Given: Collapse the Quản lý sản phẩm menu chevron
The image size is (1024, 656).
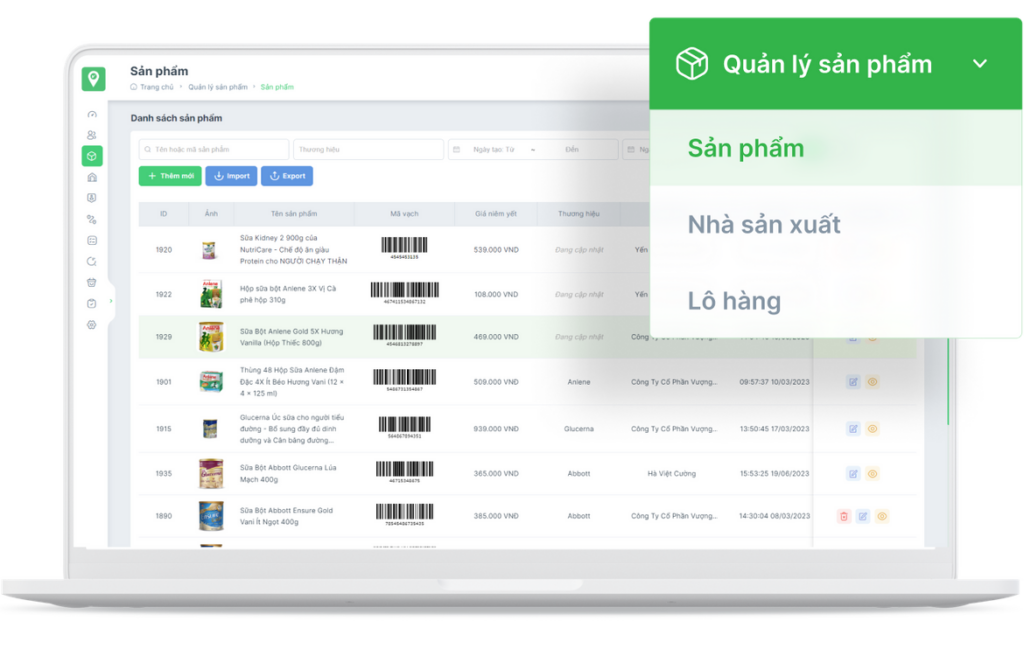Looking at the screenshot, I should click(x=980, y=64).
